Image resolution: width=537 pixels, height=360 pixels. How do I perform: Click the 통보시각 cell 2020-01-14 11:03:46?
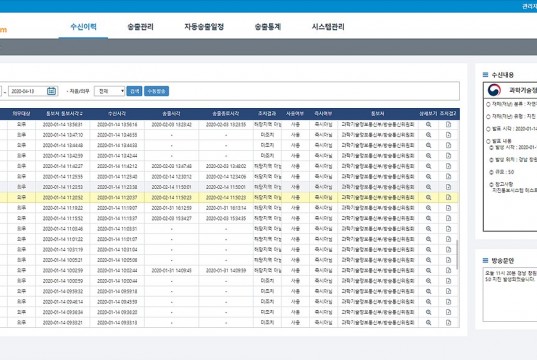point(63,229)
